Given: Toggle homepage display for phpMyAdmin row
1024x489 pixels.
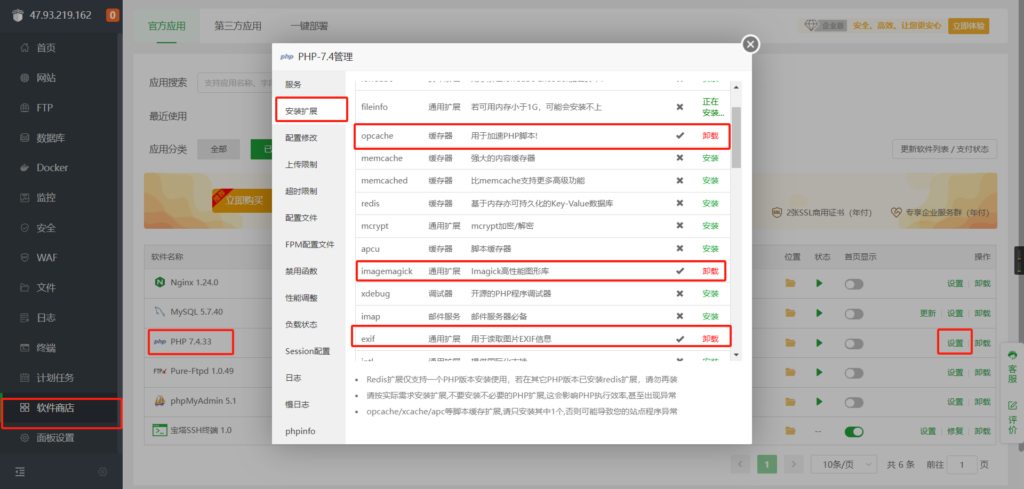Looking at the screenshot, I should 853,402.
